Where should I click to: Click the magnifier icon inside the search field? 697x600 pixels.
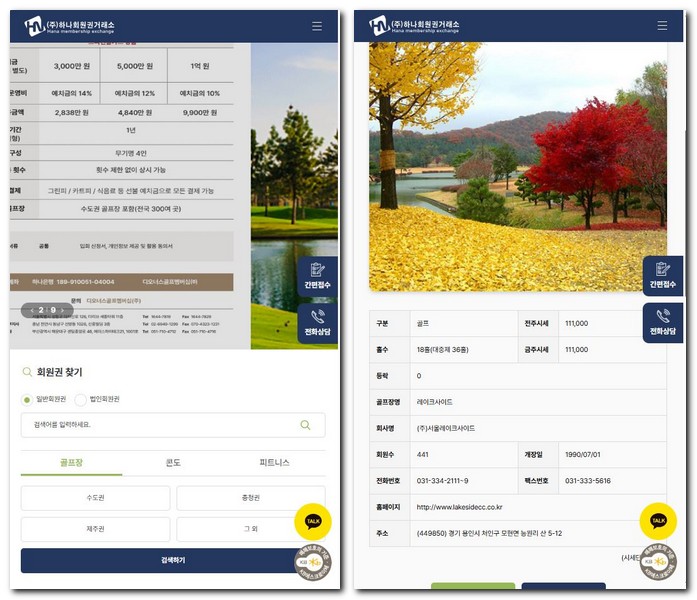(305, 425)
